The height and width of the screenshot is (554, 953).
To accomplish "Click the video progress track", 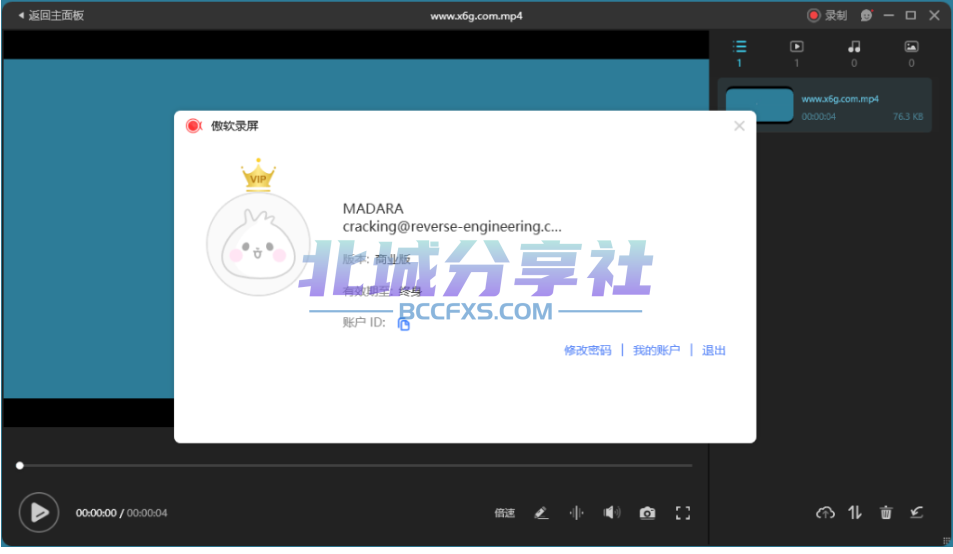I will tap(356, 465).
